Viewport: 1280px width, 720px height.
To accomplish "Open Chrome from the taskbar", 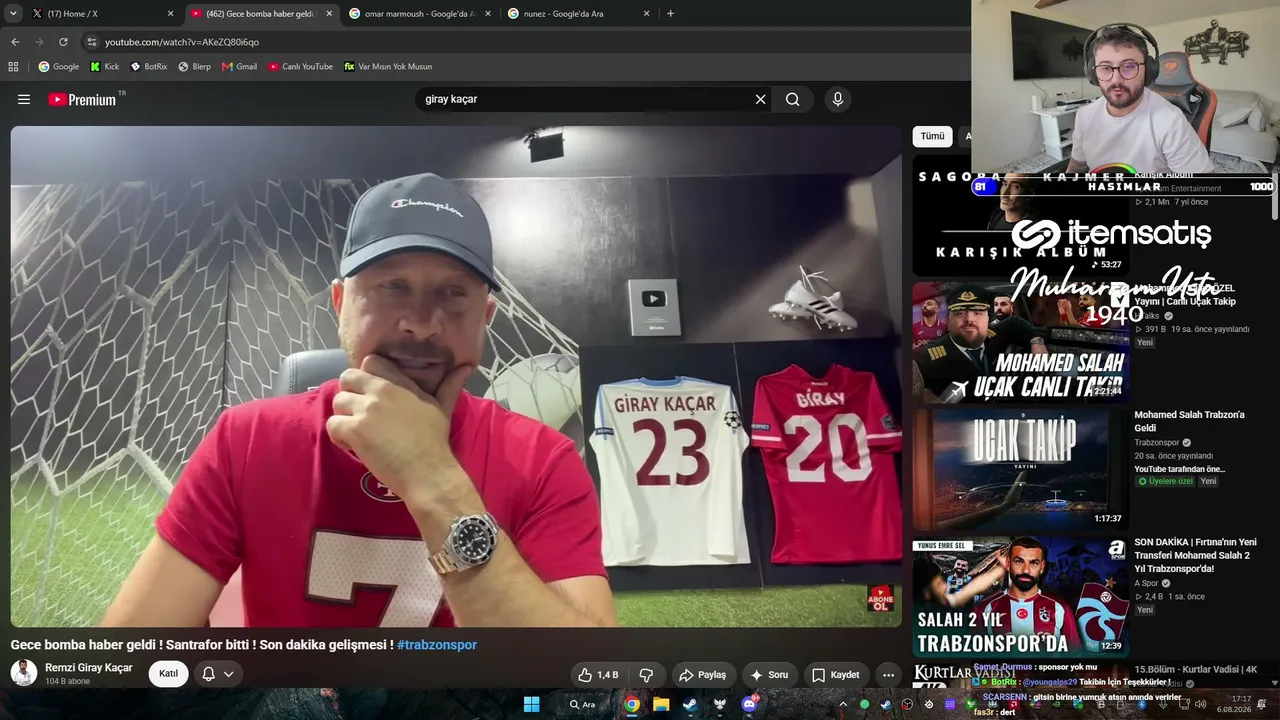I will point(632,704).
